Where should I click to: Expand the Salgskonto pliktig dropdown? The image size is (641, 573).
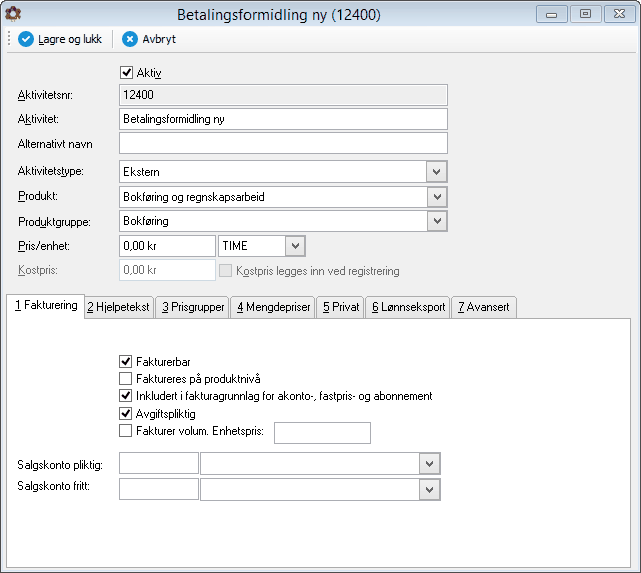(x=429, y=464)
